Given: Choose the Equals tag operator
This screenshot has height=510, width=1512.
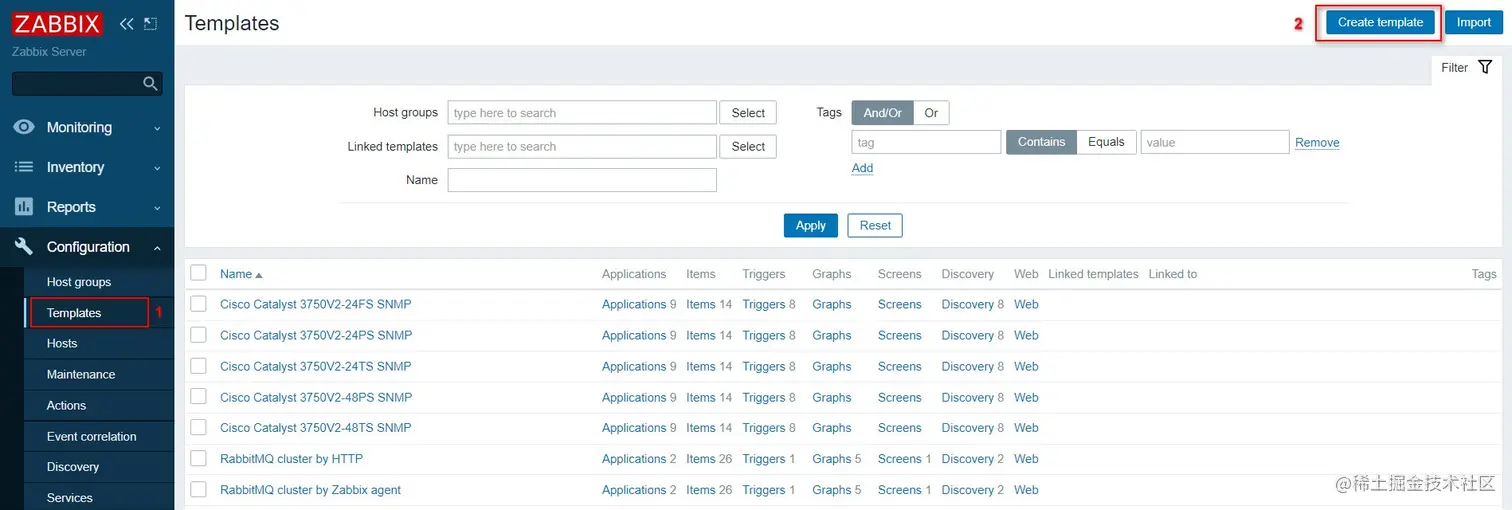Looking at the screenshot, I should click(x=1106, y=142).
